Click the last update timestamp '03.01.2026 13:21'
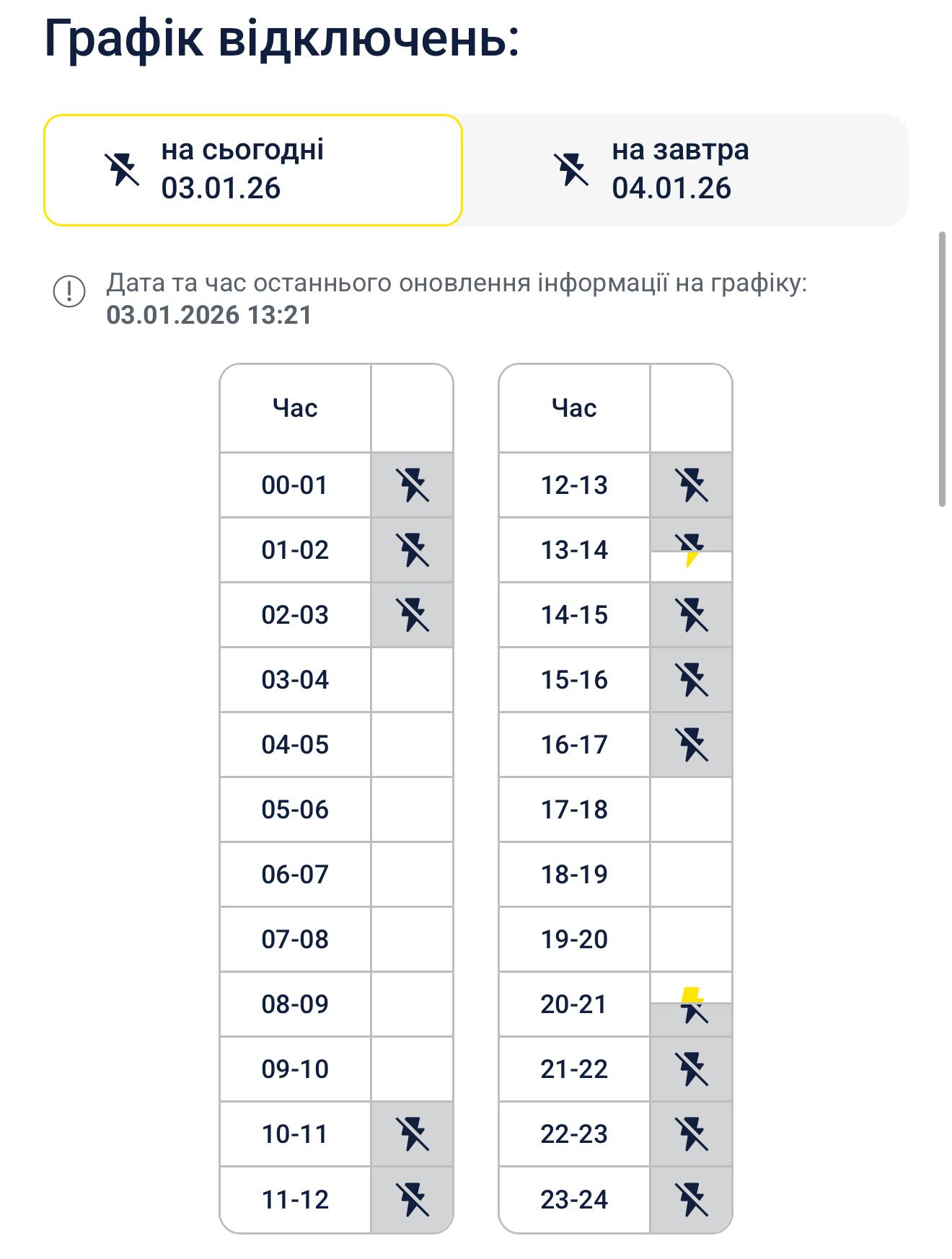952x1259 pixels. click(209, 315)
